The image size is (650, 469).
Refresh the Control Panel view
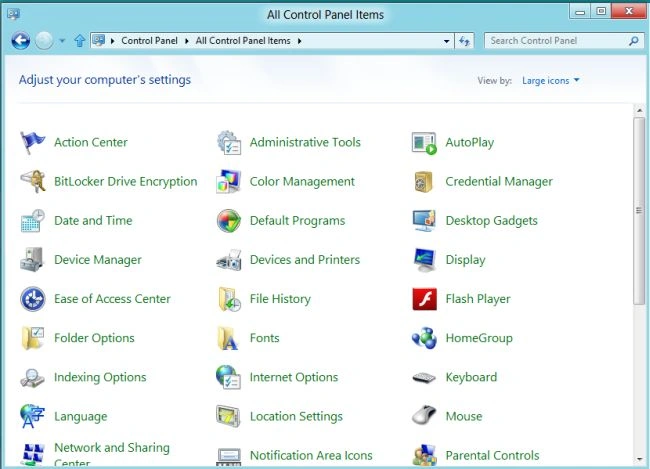pyautogui.click(x=464, y=41)
